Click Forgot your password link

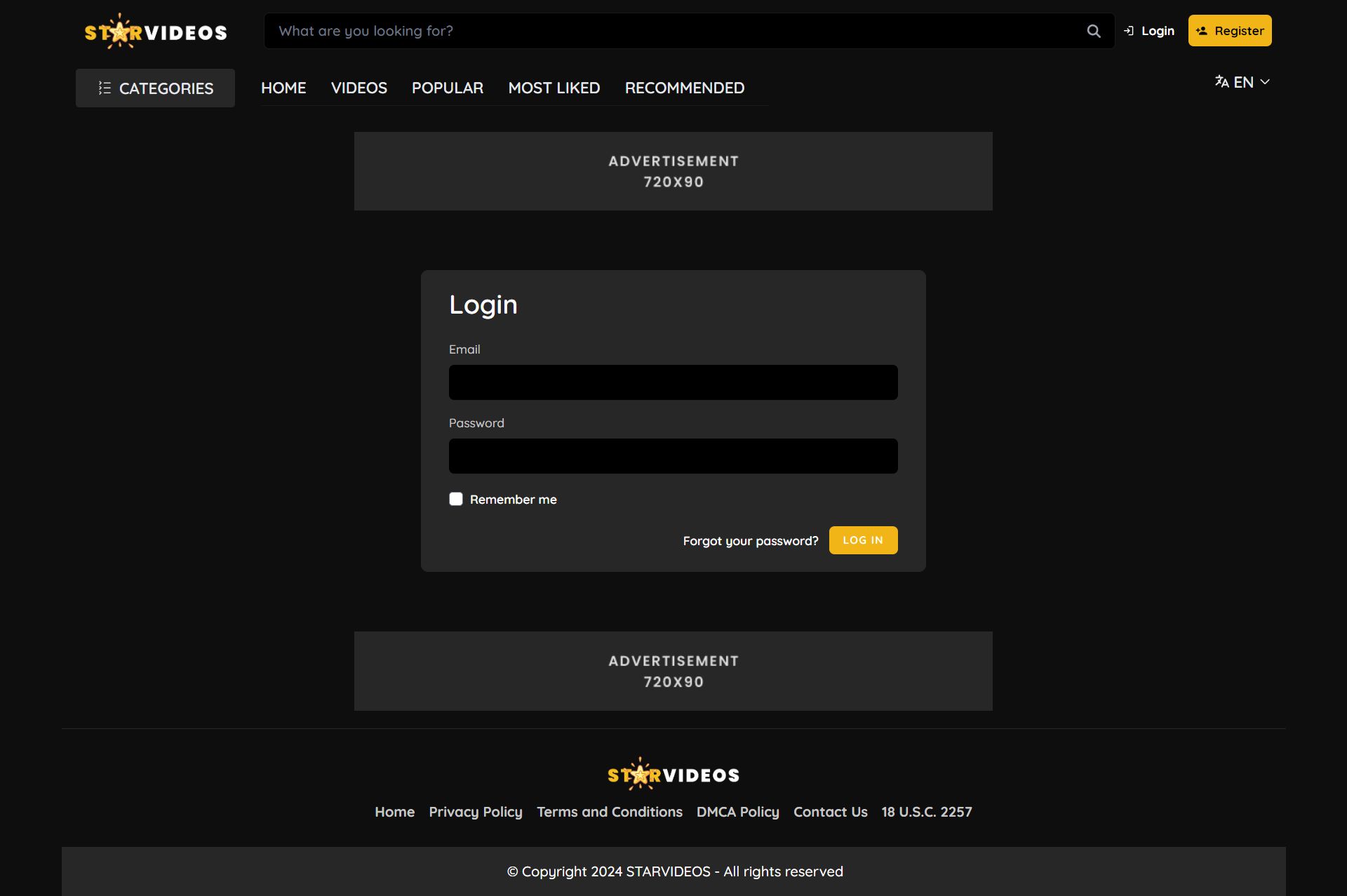tap(750, 541)
